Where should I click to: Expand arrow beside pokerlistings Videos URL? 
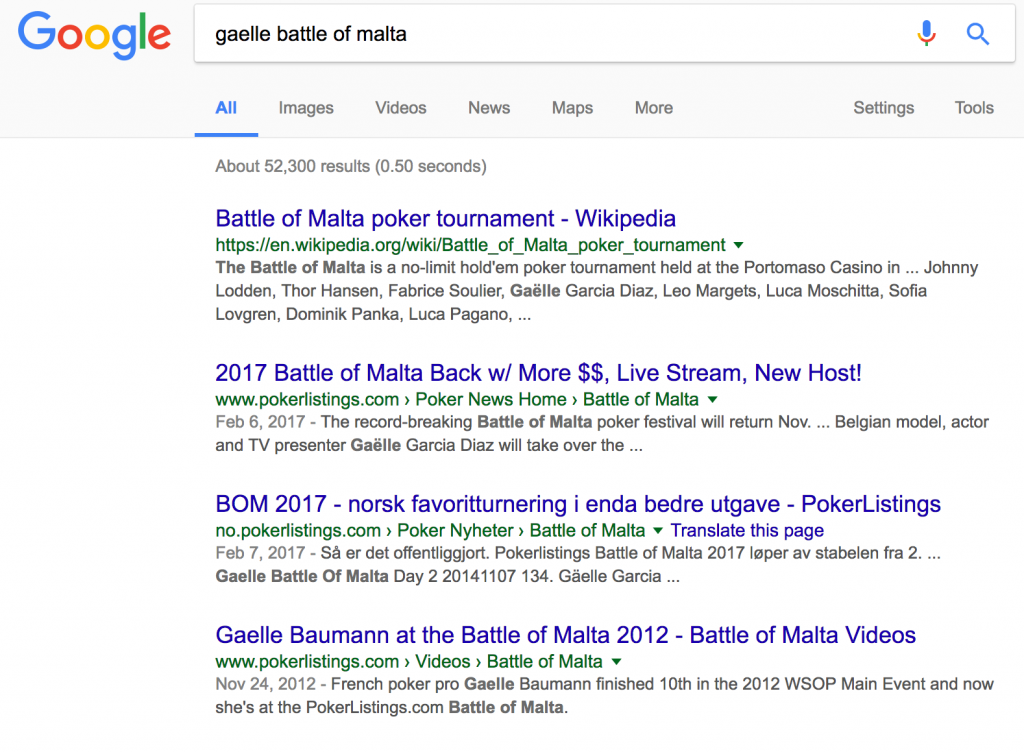click(616, 662)
